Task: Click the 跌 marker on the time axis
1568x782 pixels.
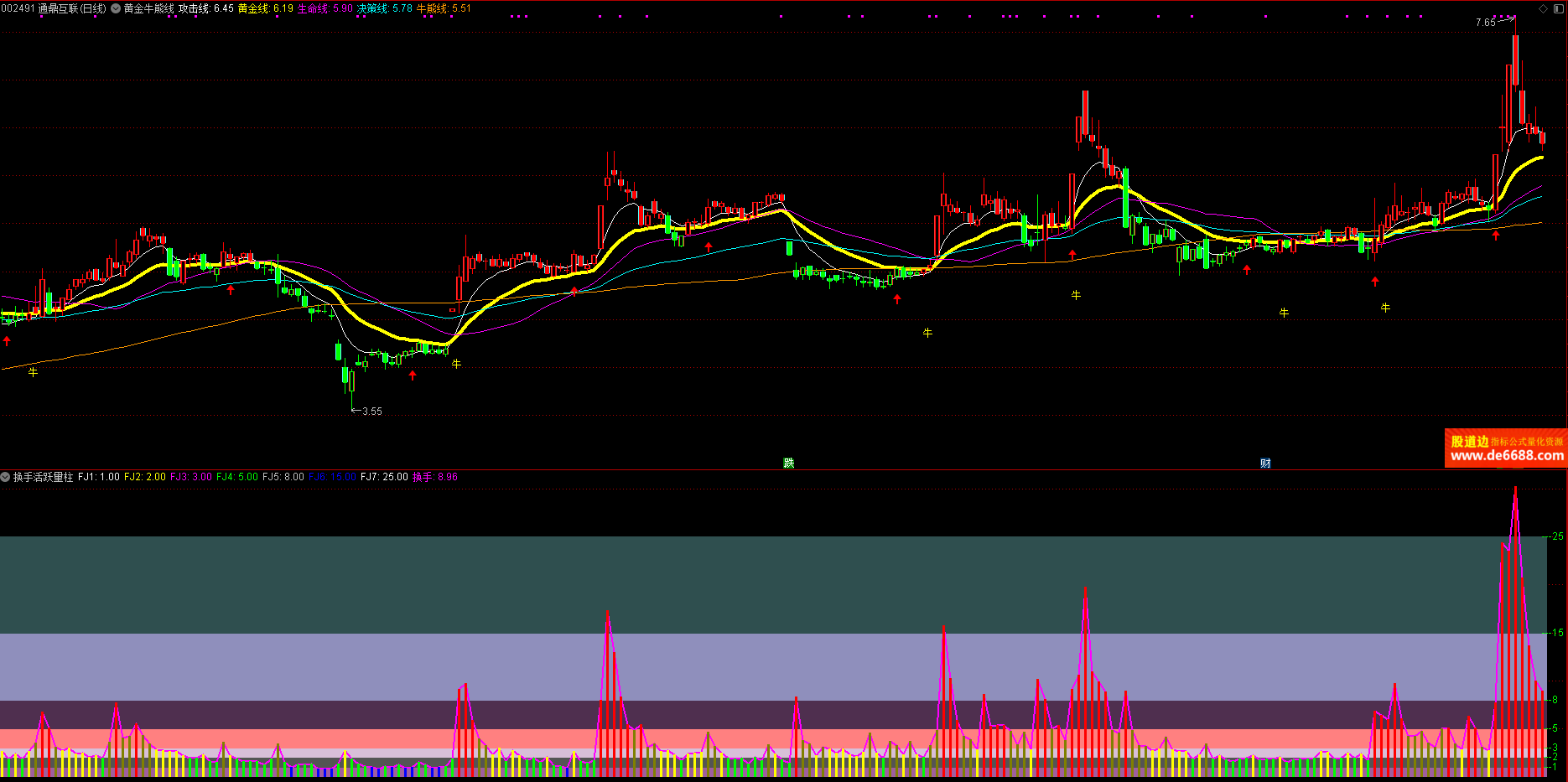Action: click(x=788, y=463)
